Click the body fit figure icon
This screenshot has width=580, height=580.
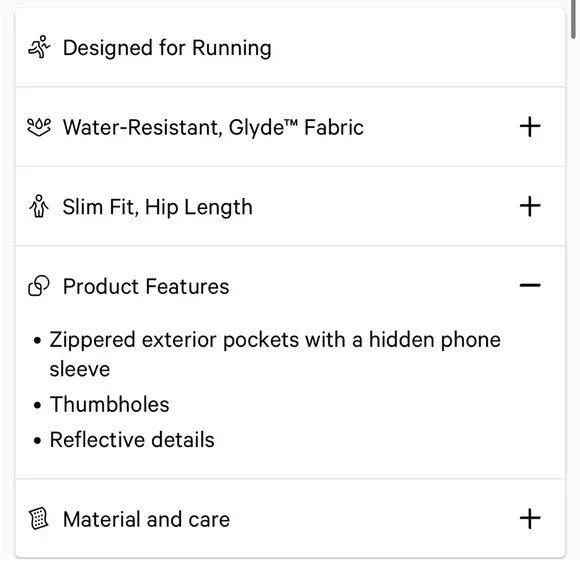pyautogui.click(x=39, y=206)
